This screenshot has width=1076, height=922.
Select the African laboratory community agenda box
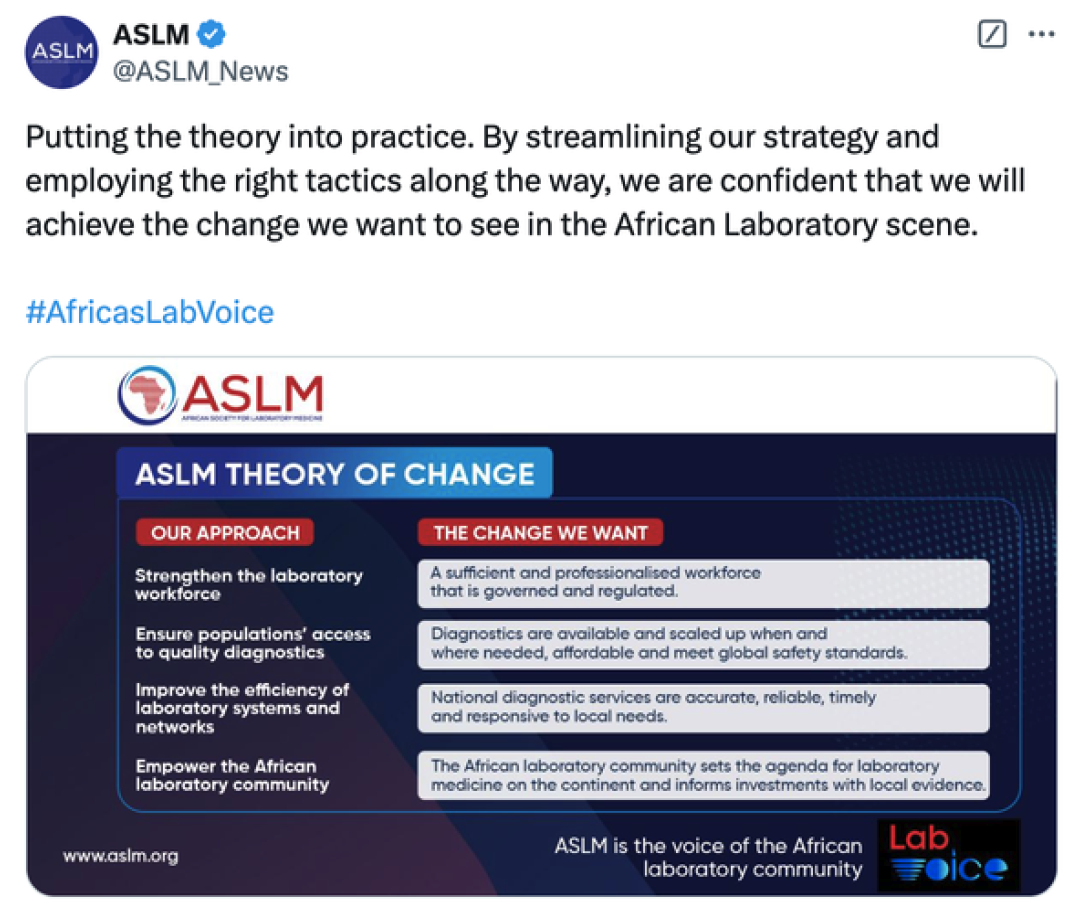[x=703, y=775]
